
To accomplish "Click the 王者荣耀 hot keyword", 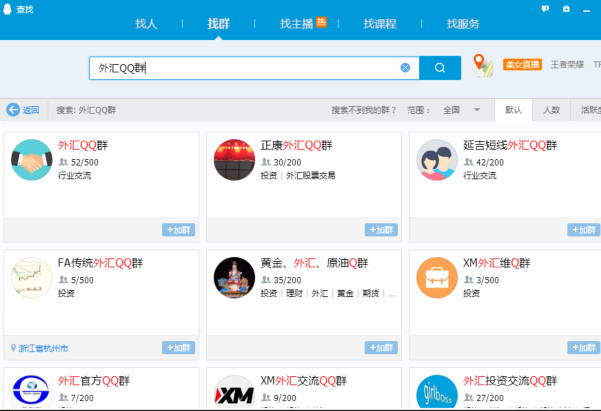I will point(567,64).
